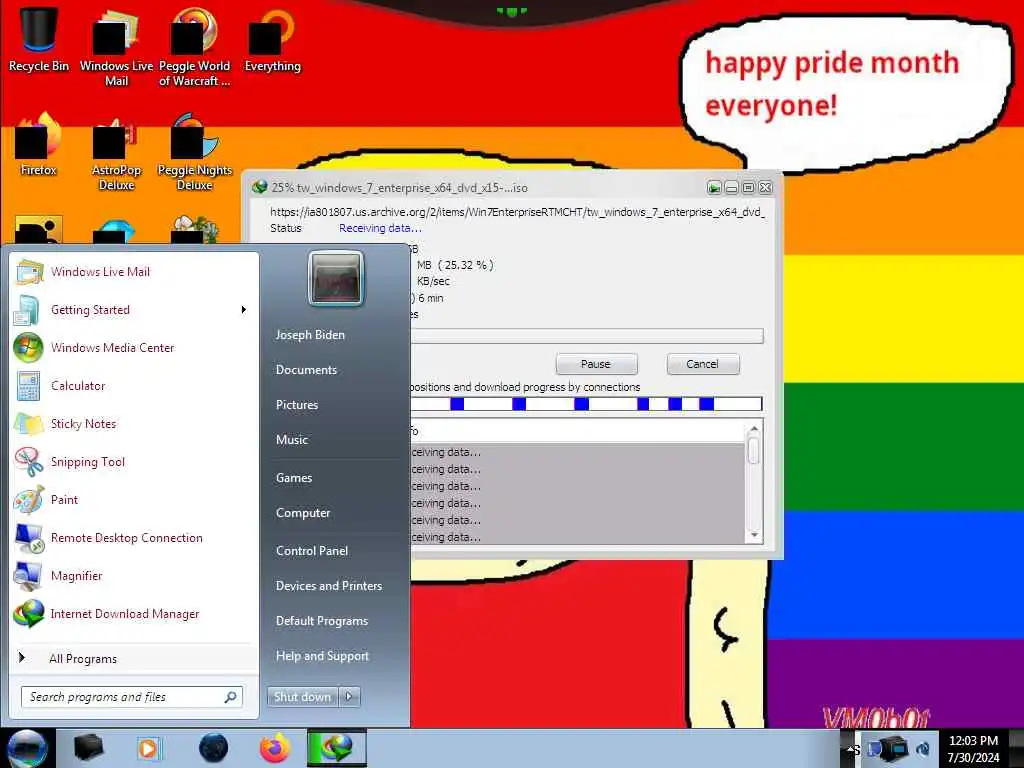Screen dimensions: 1024x768
Task: Click the archive.org download URL text
Action: [517, 212]
